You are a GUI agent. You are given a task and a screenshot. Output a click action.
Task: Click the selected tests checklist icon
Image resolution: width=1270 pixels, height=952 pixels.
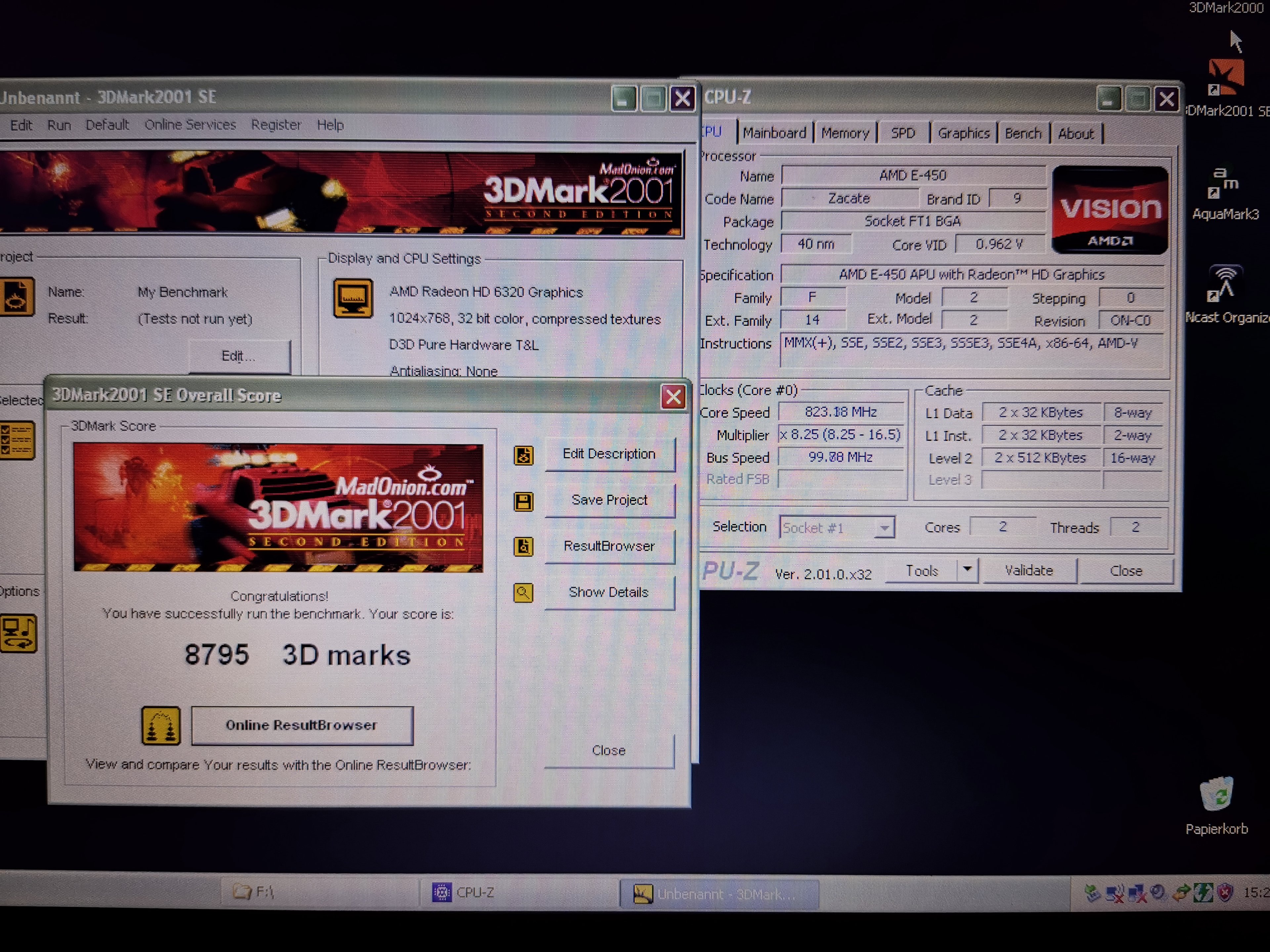[x=17, y=440]
